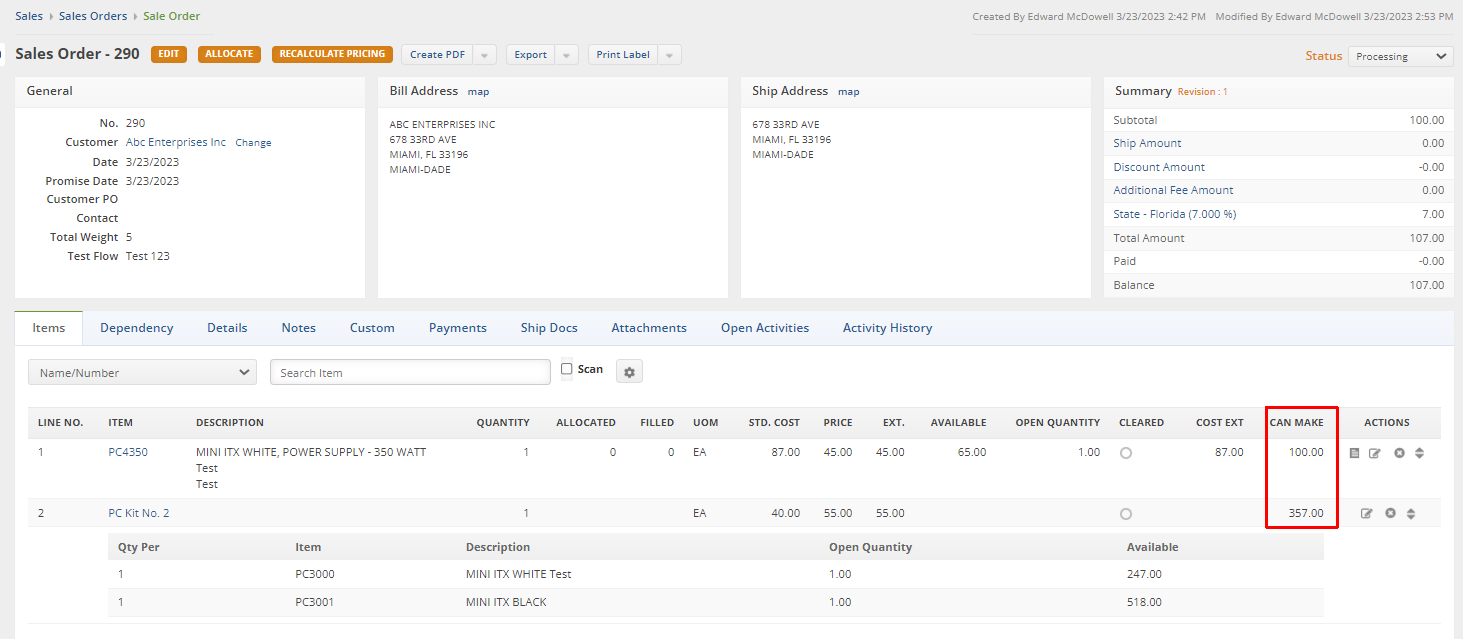Open the Sales breadcrumb link

29,16
